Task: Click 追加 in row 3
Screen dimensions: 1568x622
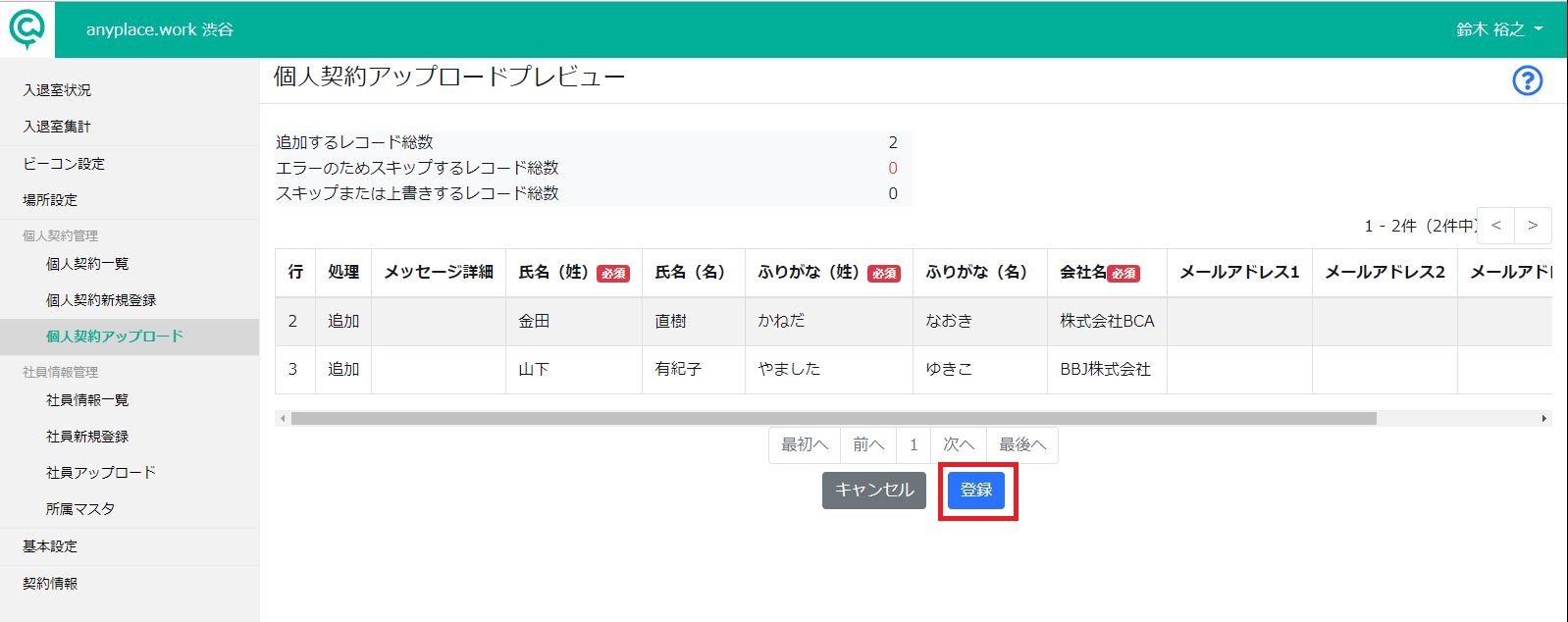Action: pos(343,370)
